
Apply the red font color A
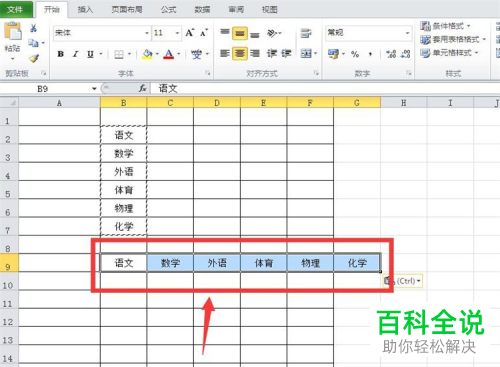click(x=169, y=54)
